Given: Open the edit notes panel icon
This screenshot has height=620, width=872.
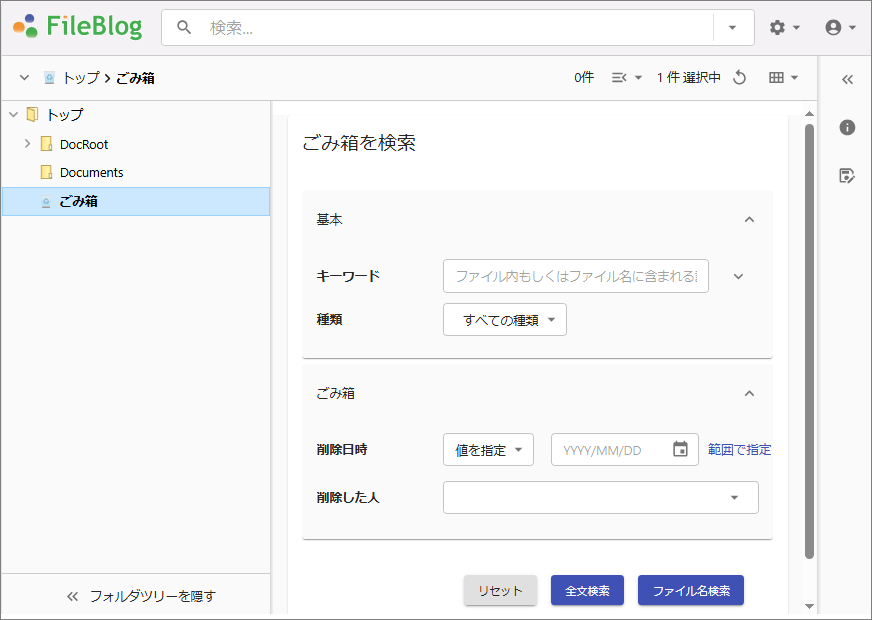Looking at the screenshot, I should pyautogui.click(x=847, y=176).
